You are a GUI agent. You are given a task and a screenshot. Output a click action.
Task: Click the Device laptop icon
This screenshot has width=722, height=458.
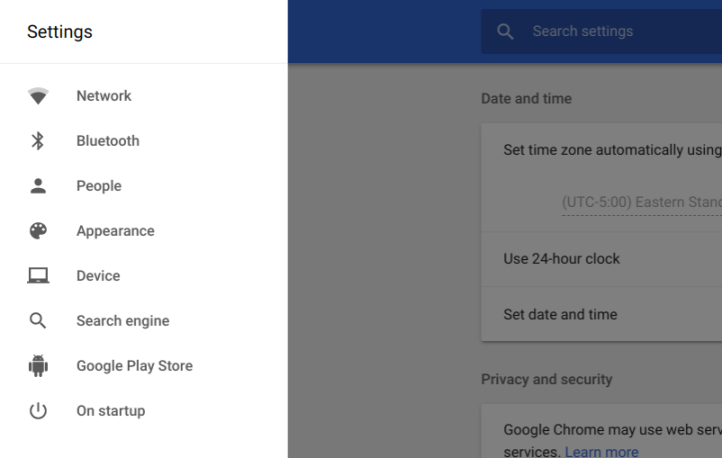click(x=38, y=276)
